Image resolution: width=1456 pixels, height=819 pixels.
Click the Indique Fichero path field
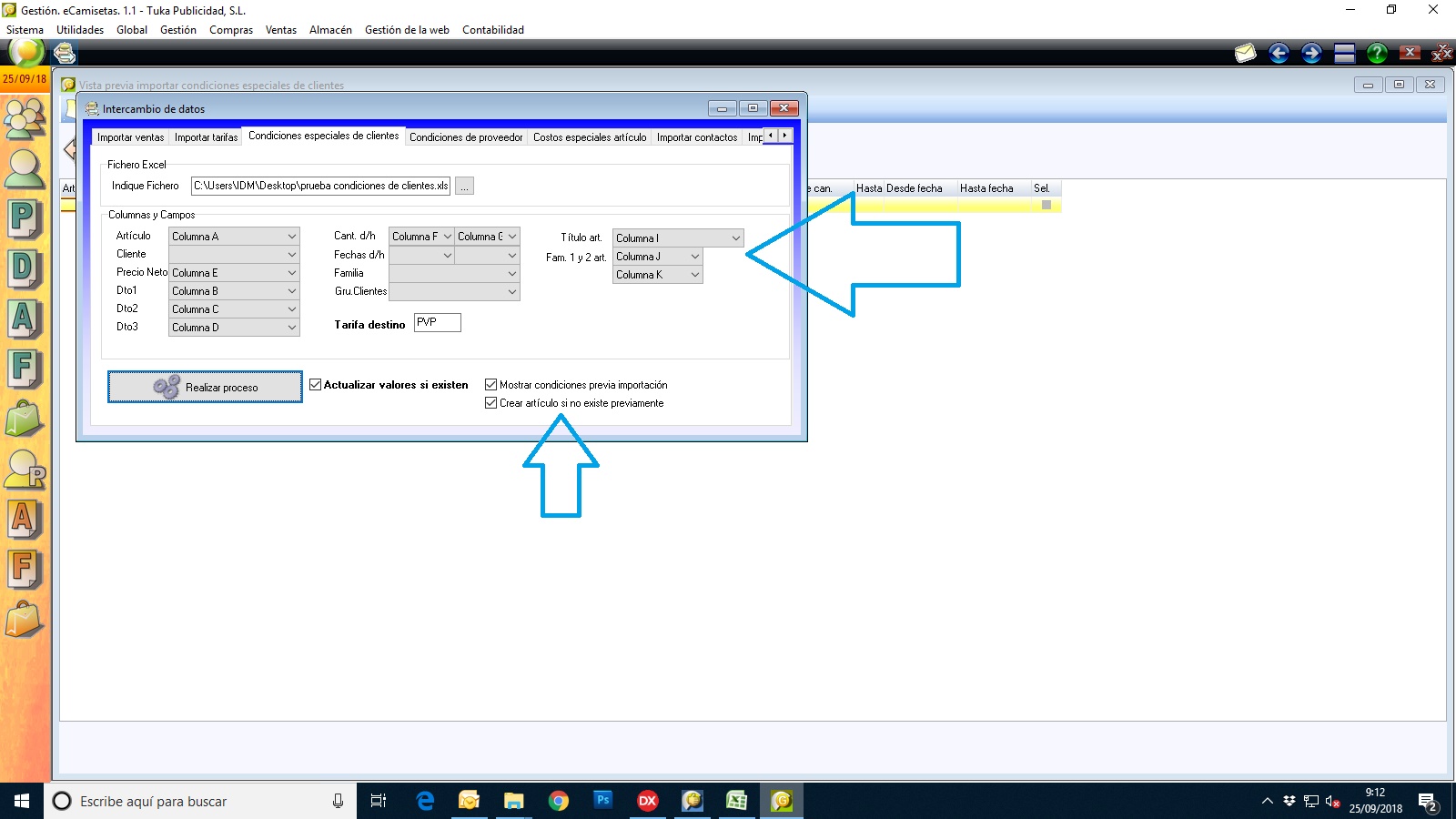tap(320, 186)
